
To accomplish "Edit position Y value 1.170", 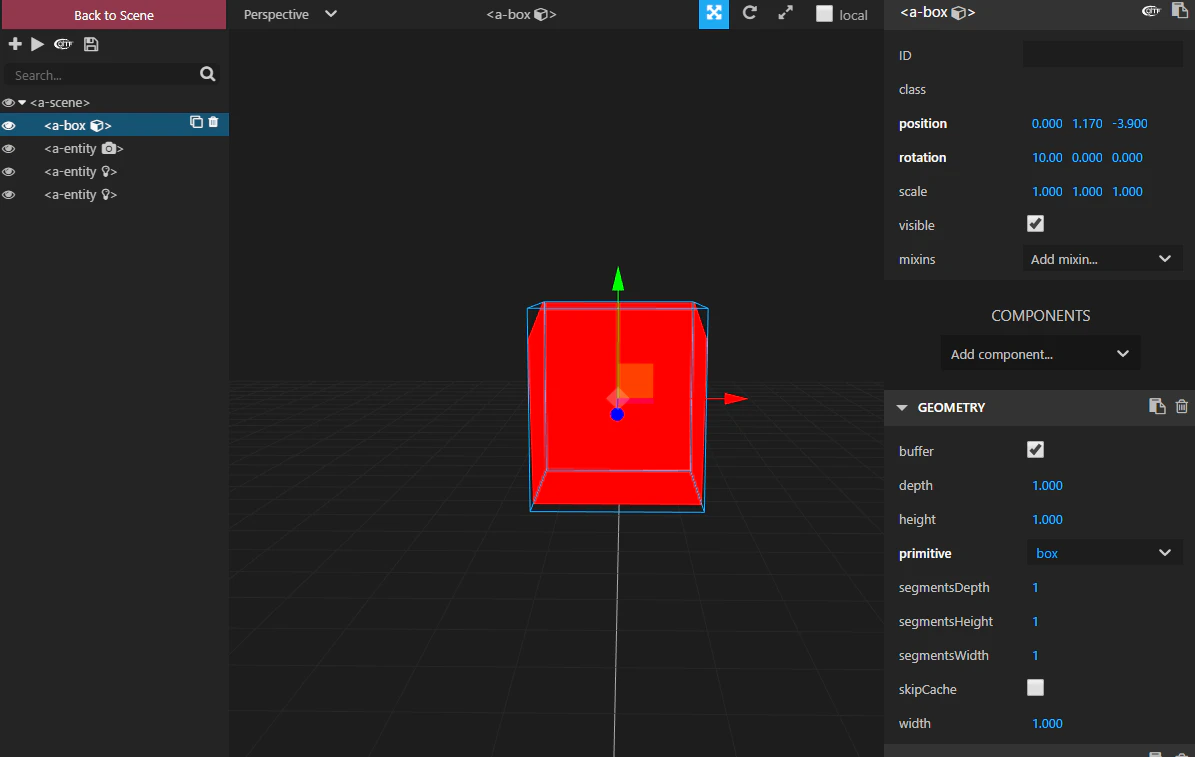I will pyautogui.click(x=1087, y=123).
